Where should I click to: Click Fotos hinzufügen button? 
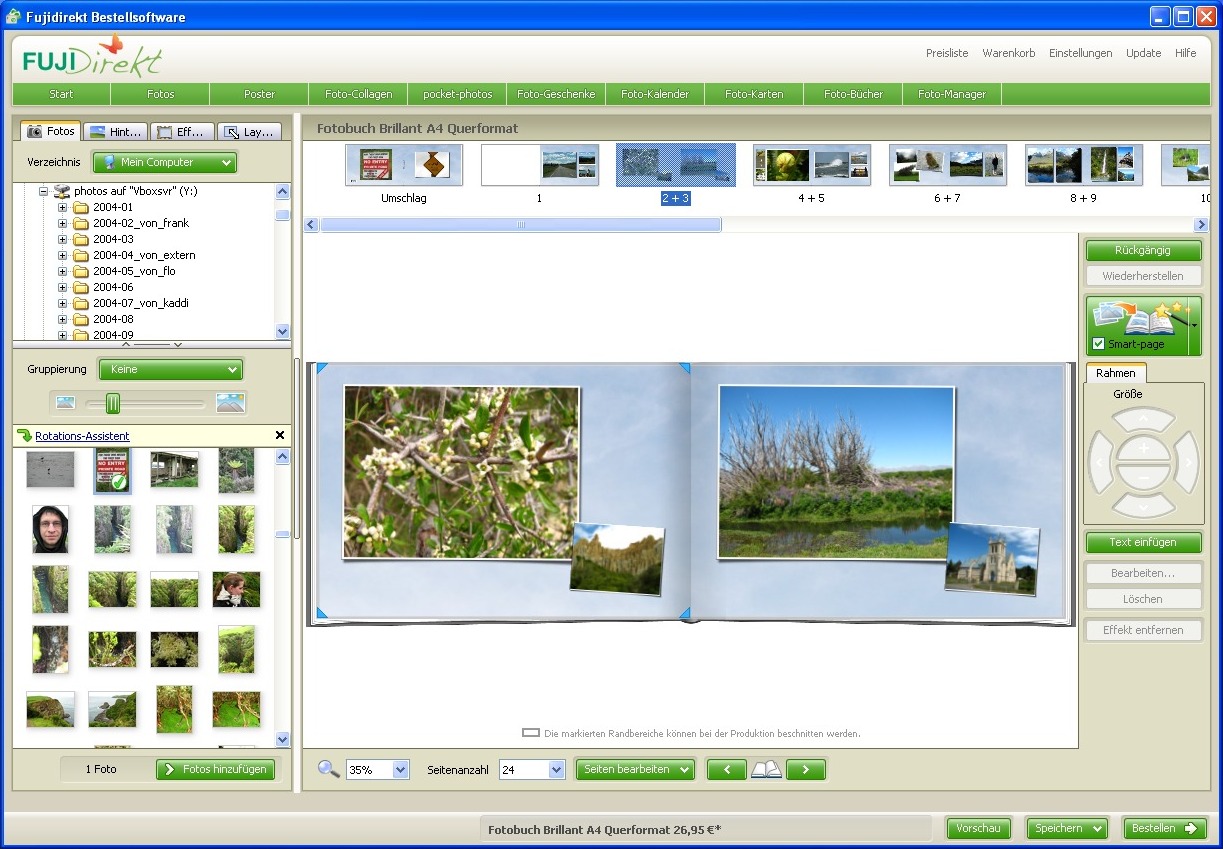pyautogui.click(x=215, y=769)
